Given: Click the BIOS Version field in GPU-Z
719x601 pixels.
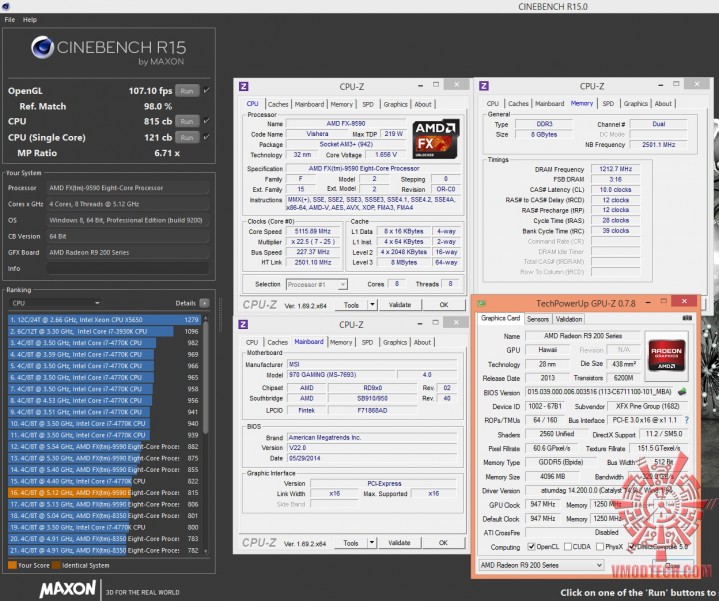Looking at the screenshot, I should point(600,392).
